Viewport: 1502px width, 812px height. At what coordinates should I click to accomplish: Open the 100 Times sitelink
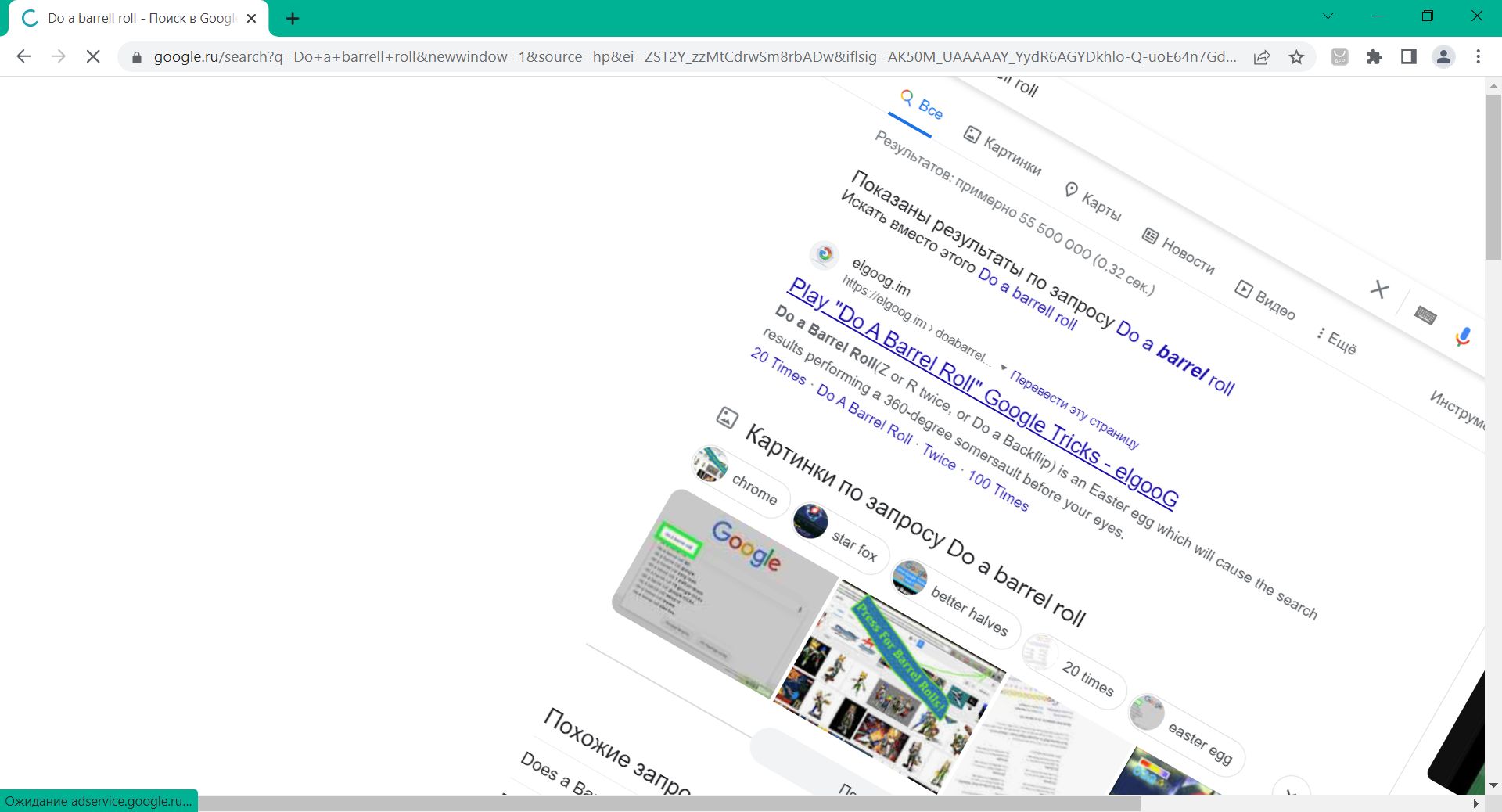pyautogui.click(x=997, y=490)
